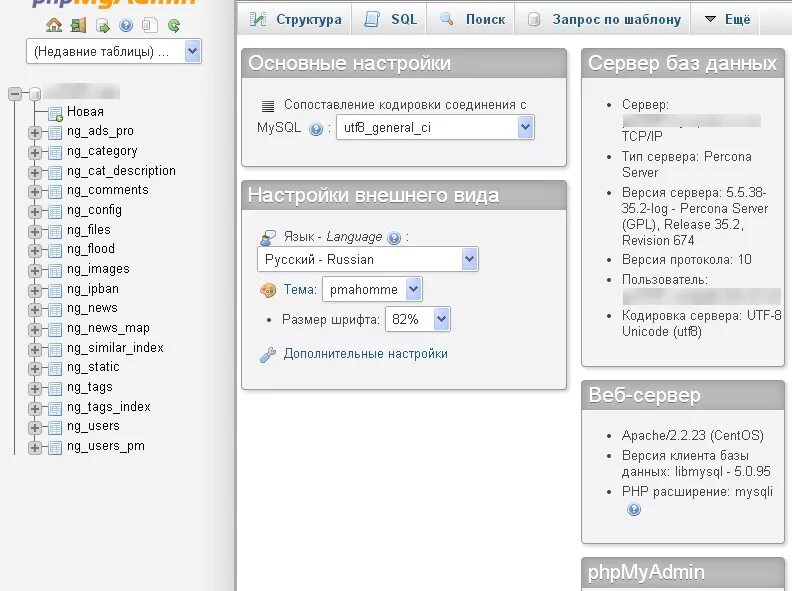
Task: Click the table icon of ng_users
Action: (55, 428)
